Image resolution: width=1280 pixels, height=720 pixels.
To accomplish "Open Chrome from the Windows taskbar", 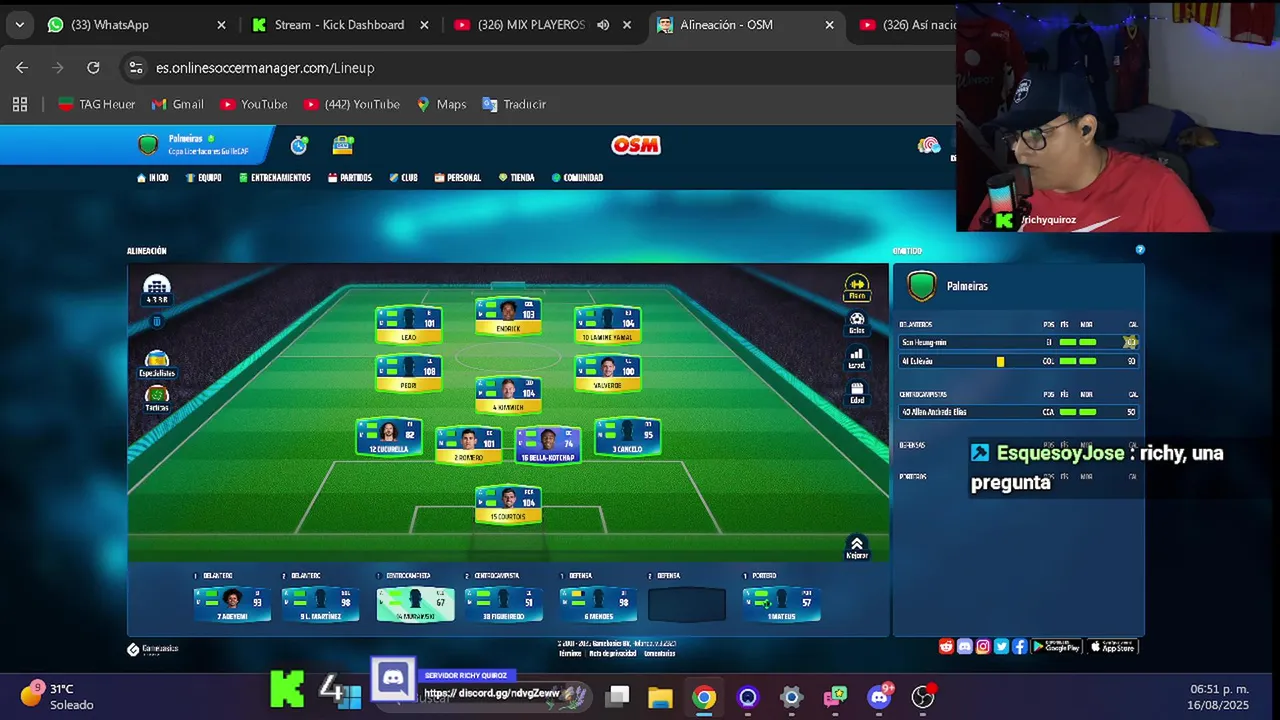I will [705, 697].
